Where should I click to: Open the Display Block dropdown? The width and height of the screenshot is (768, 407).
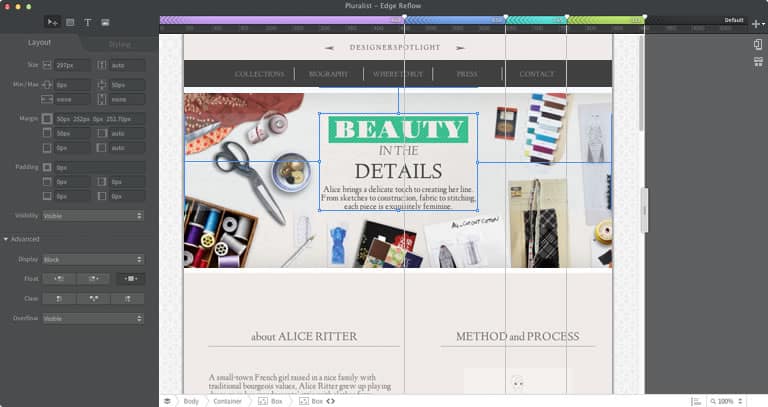93,259
